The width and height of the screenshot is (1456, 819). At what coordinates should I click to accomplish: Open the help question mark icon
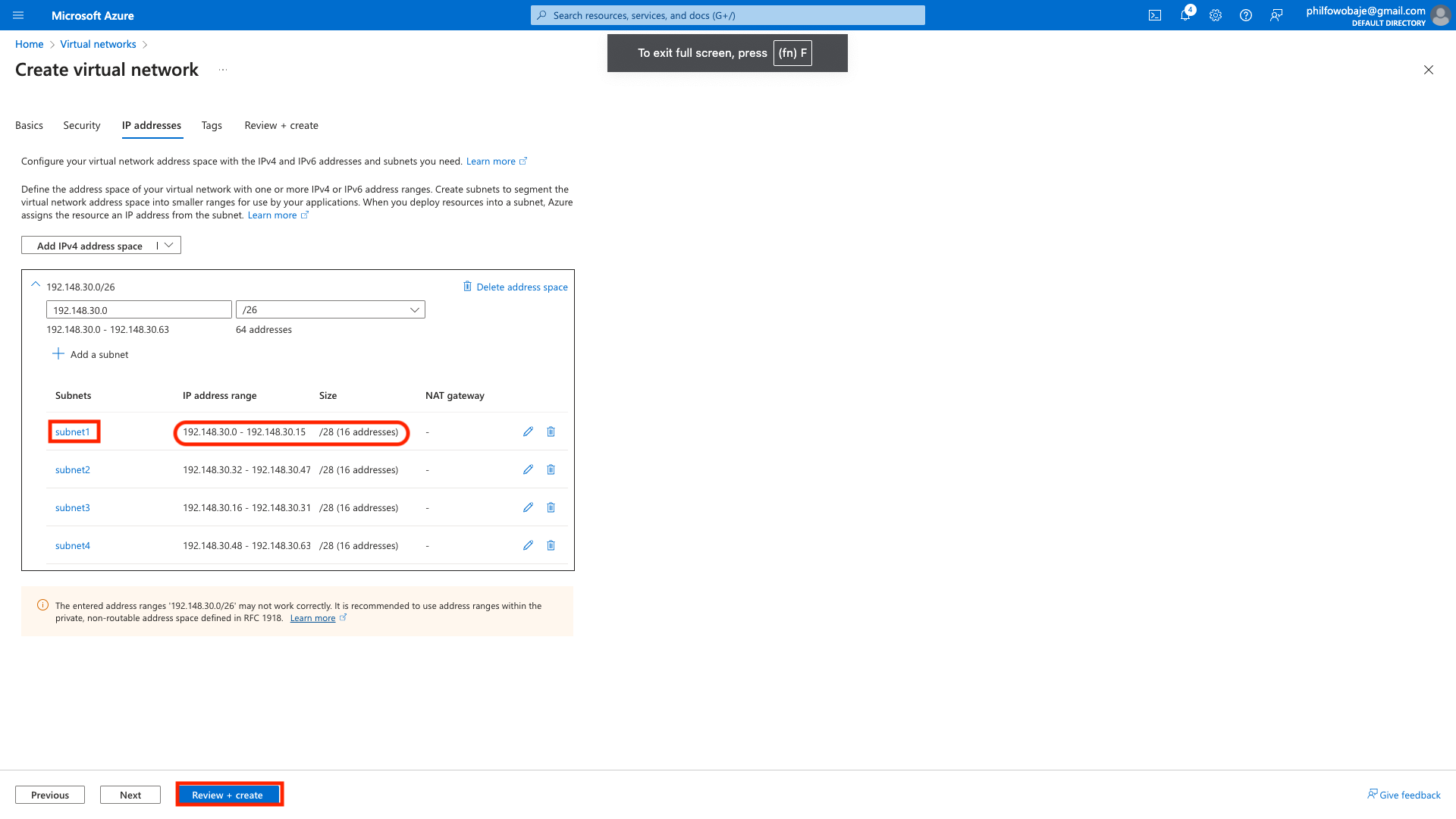point(1246,15)
